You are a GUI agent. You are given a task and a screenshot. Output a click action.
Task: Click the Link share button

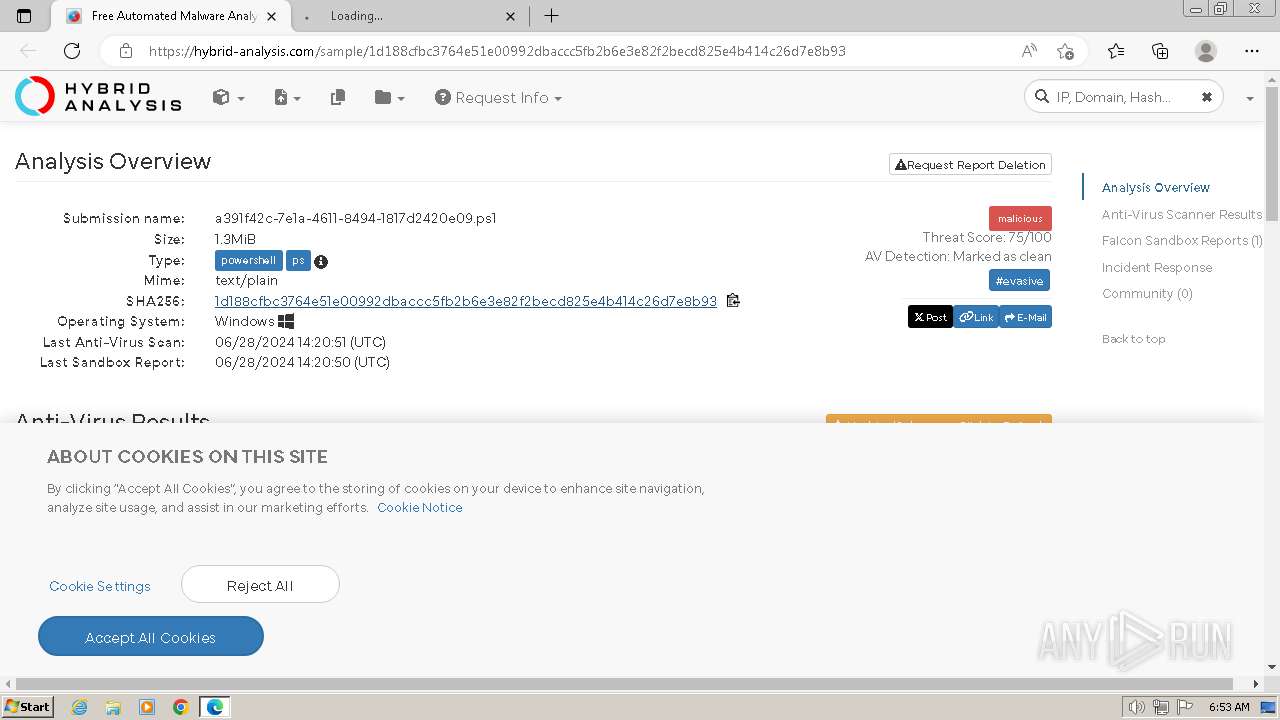pos(976,317)
